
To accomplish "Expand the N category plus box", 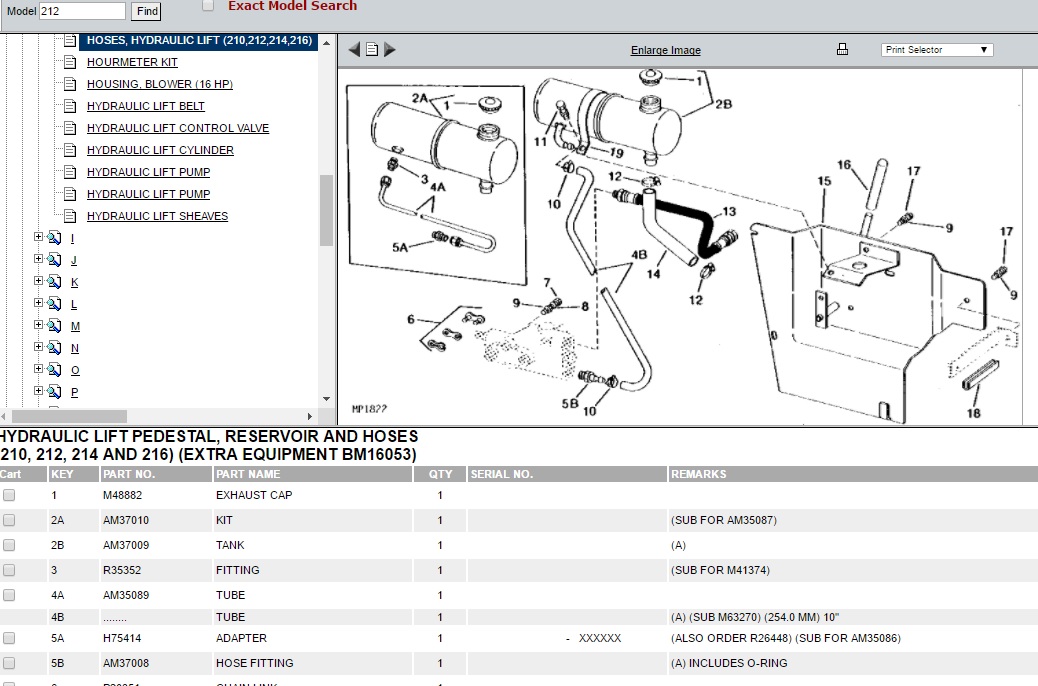I will point(38,346).
